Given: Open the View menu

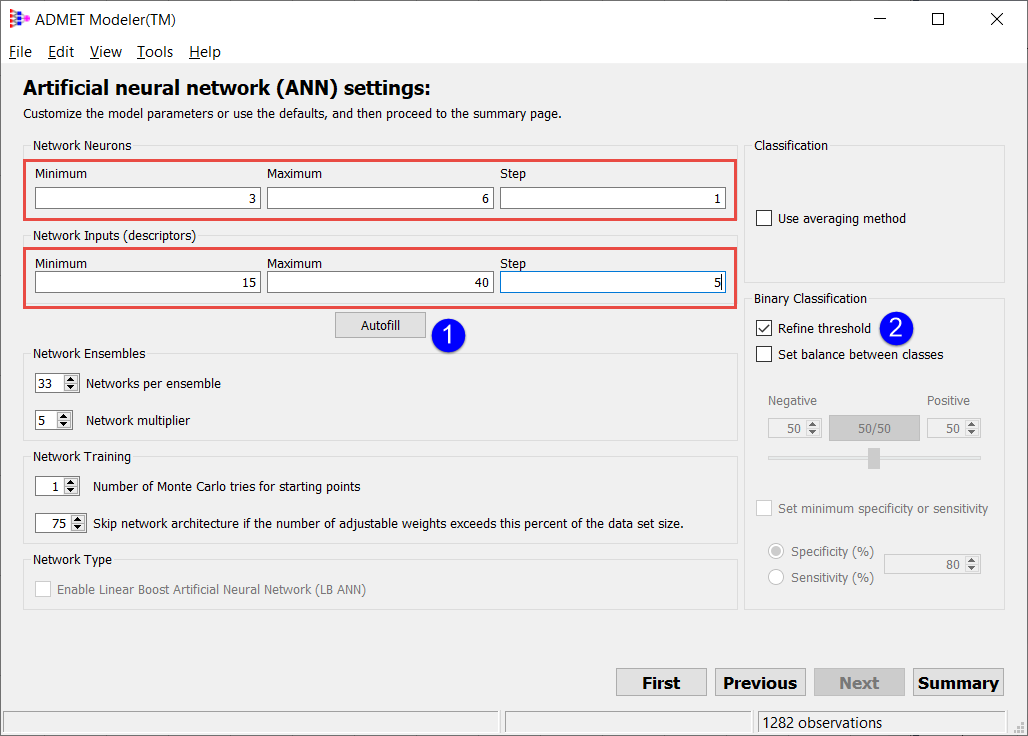Looking at the screenshot, I should point(106,52).
